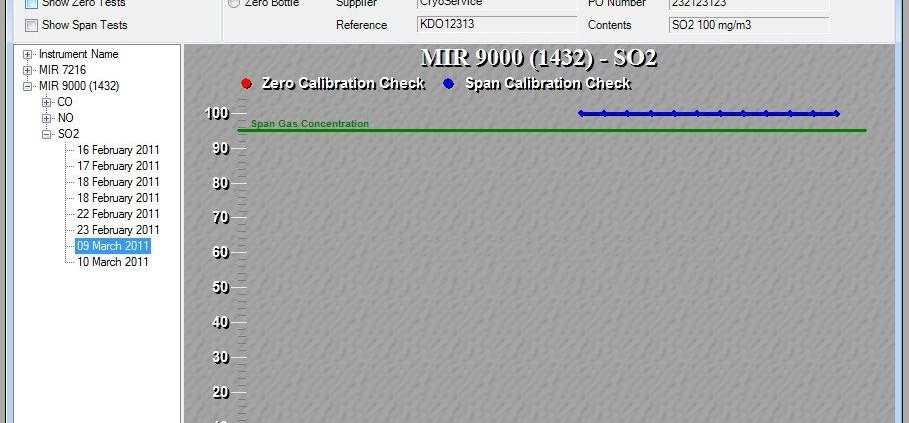The width and height of the screenshot is (909, 423).
Task: Select the CO gas item
Action: [65, 102]
